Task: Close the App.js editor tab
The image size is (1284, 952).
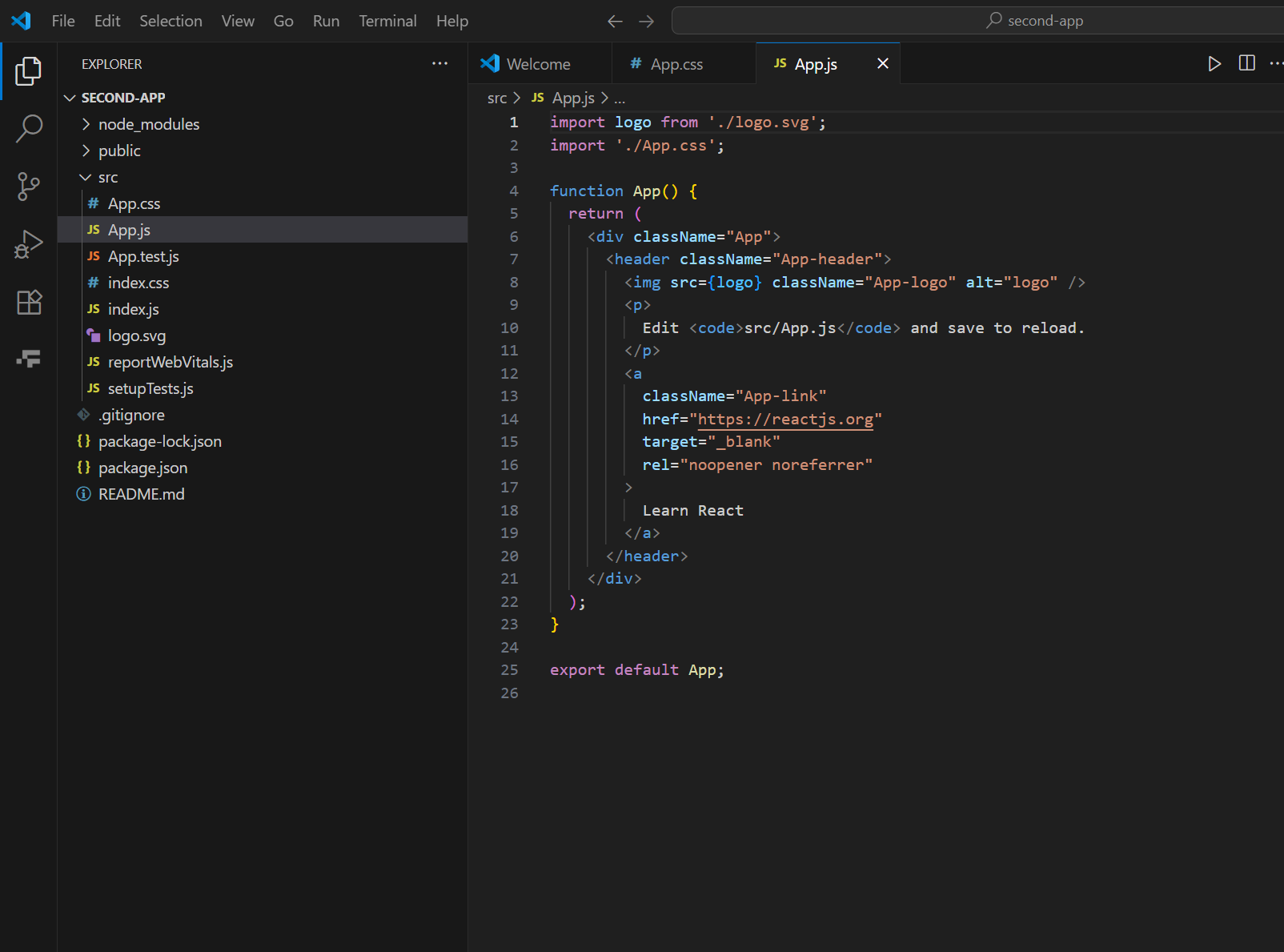Action: pyautogui.click(x=883, y=63)
